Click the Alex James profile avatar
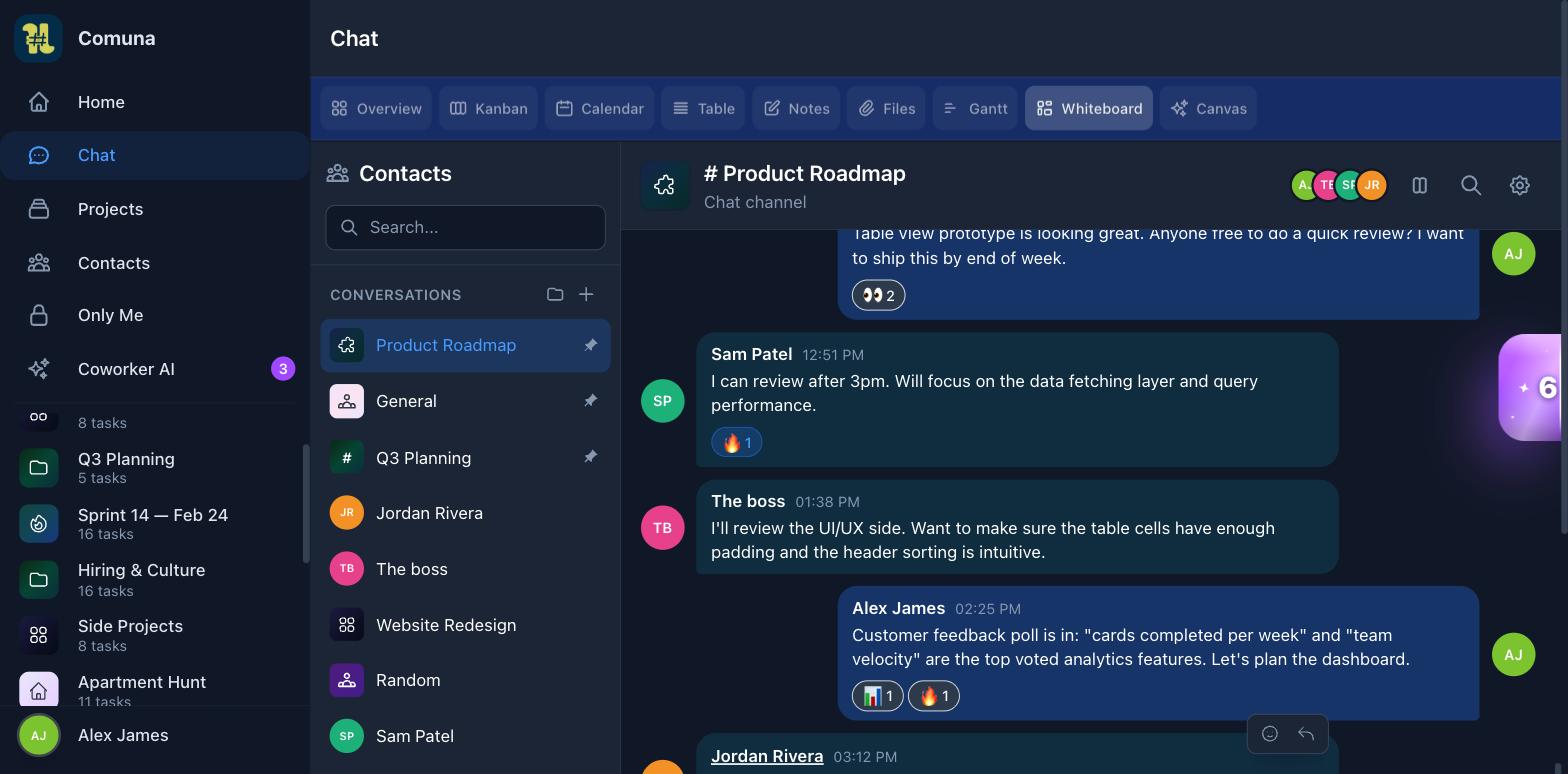Image resolution: width=1568 pixels, height=774 pixels. [38, 735]
